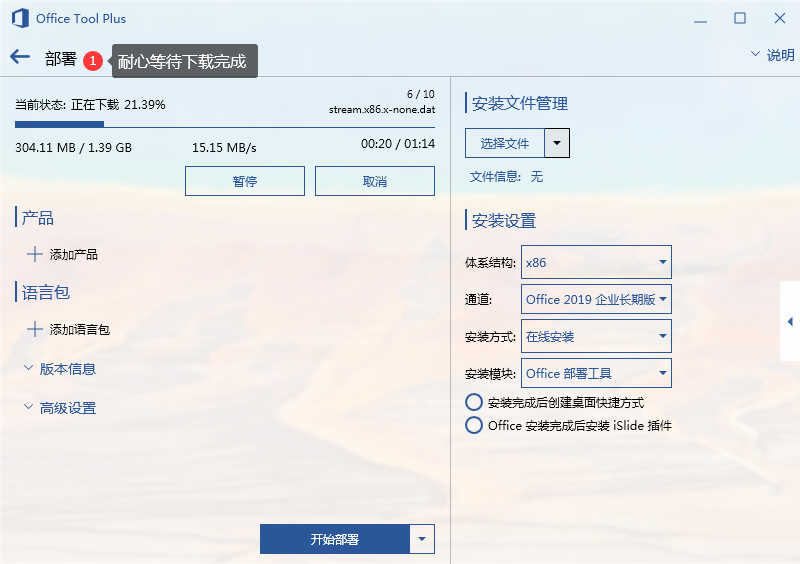Minimize the Office Tool Plus window
Viewport: 800px width, 564px height.
click(701, 19)
